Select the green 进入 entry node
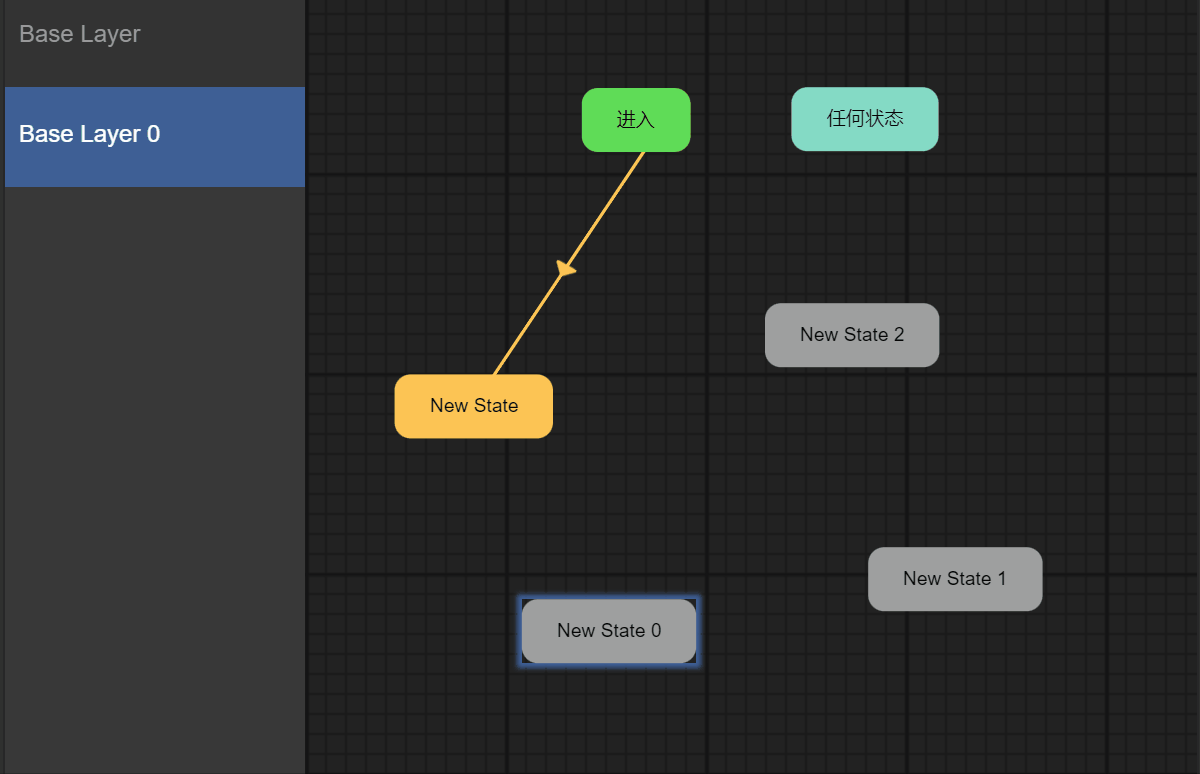 636,120
